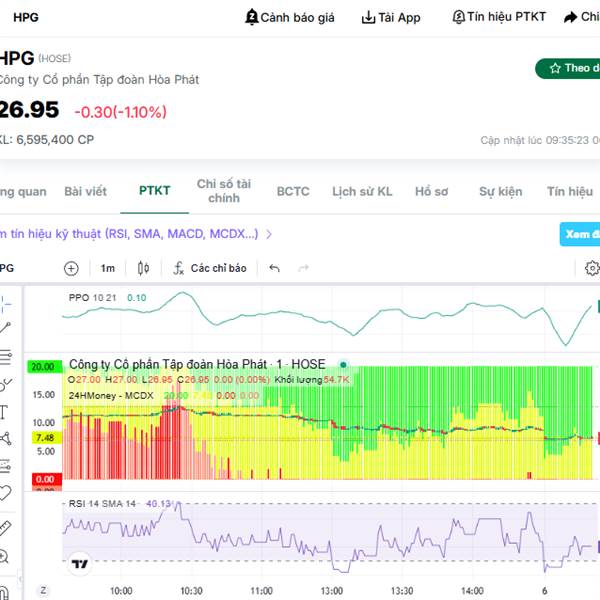Select the Fibonacci retracement tool
Image resolution: width=600 pixels, height=600 pixels.
click(5, 356)
